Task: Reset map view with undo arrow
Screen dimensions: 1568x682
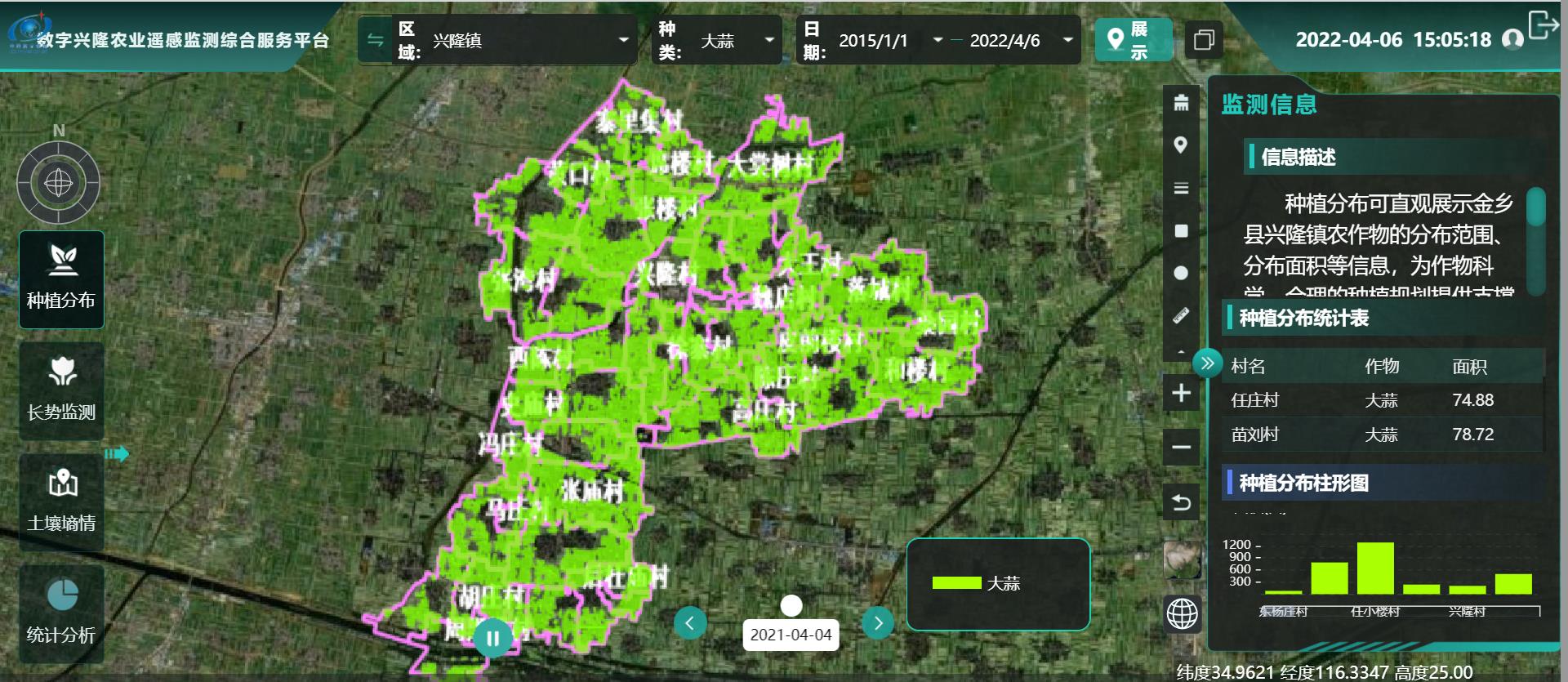Action: pyautogui.click(x=1181, y=501)
